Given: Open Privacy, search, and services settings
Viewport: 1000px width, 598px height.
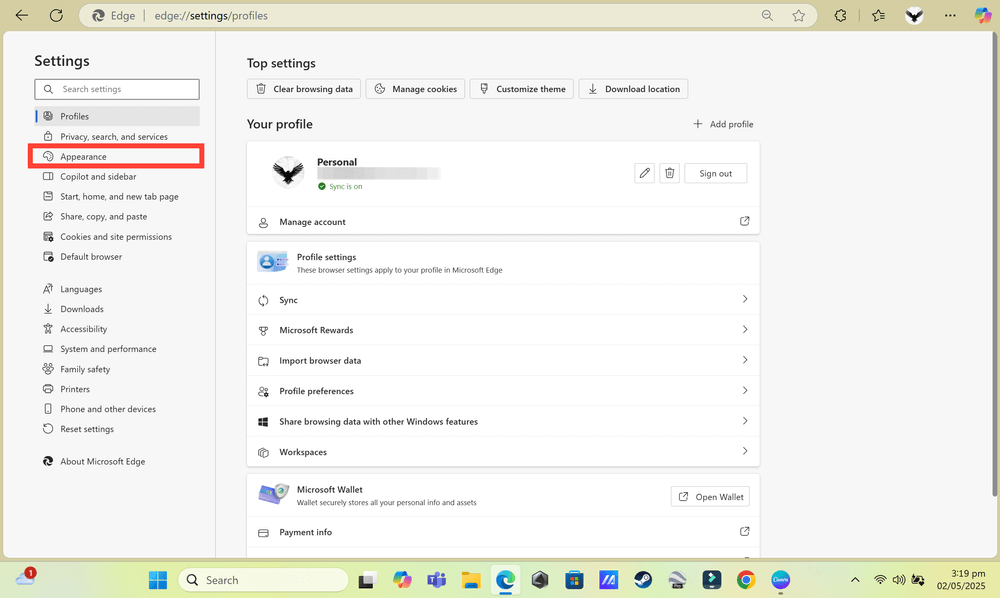Looking at the screenshot, I should pyautogui.click(x=117, y=136).
